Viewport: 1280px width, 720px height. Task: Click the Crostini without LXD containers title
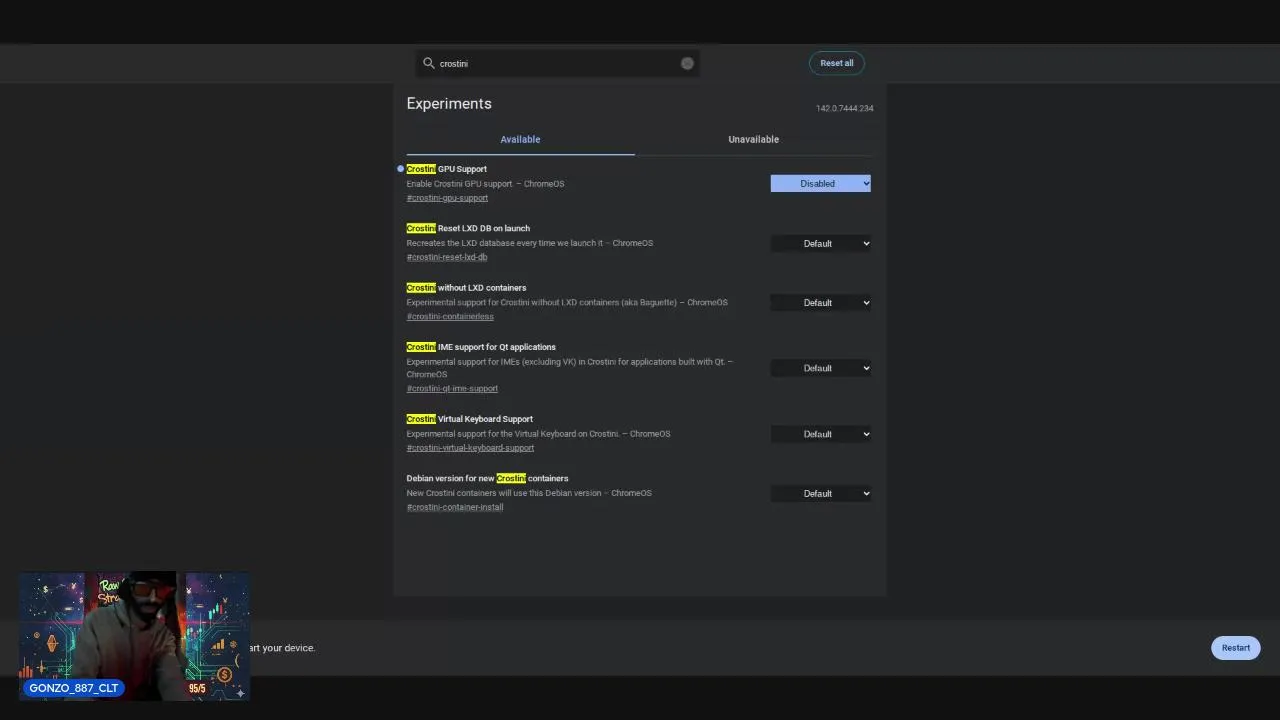point(466,288)
